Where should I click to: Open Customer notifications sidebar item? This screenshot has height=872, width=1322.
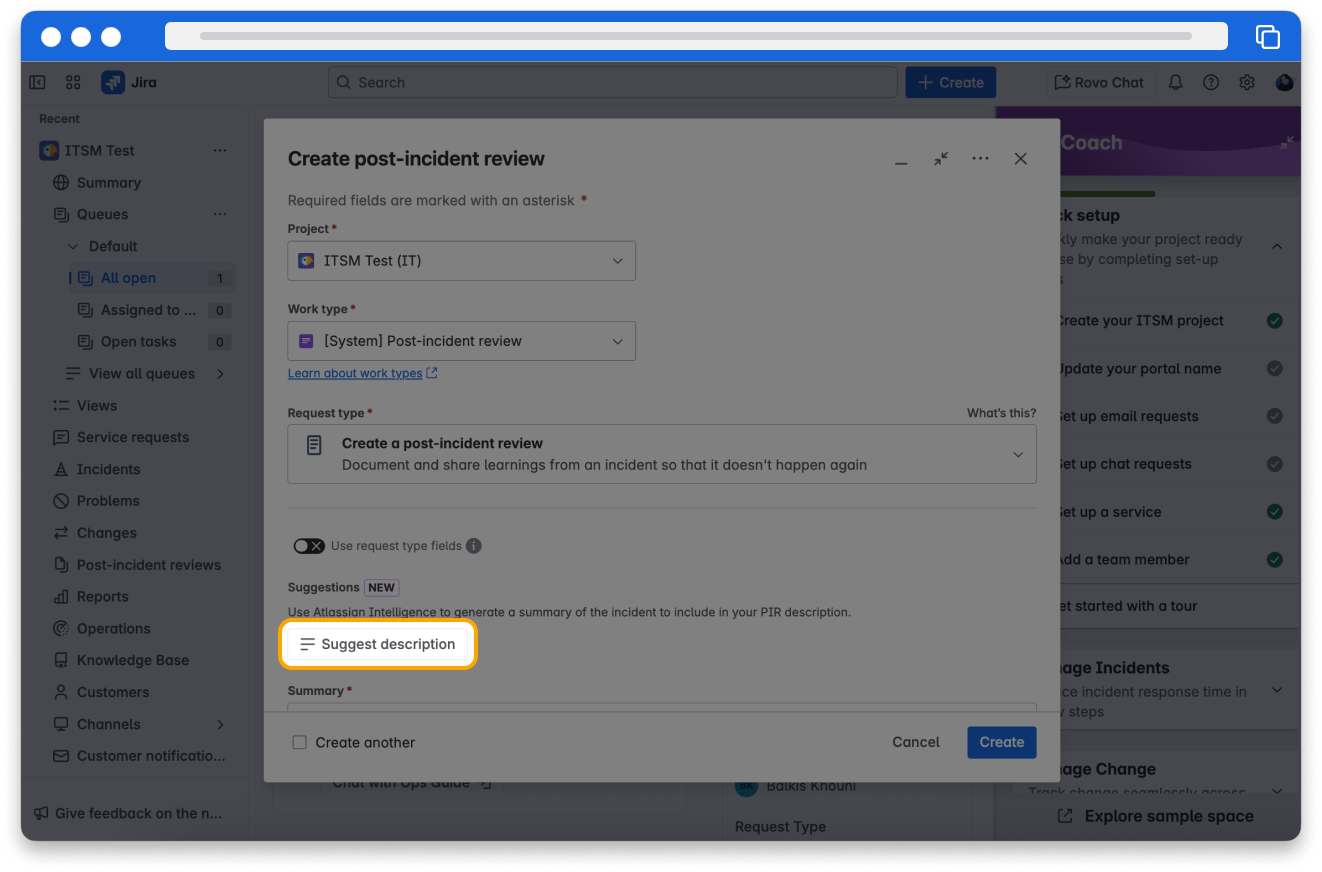151,756
